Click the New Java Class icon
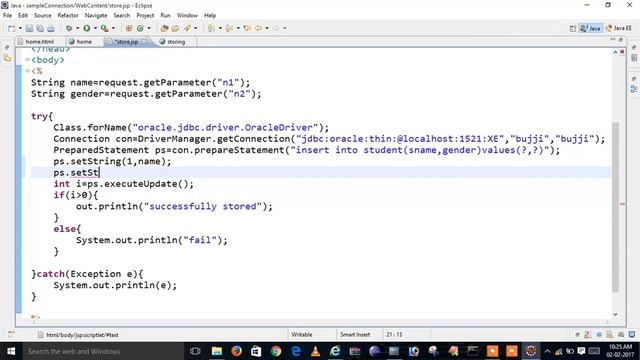The height and width of the screenshot is (360, 640). 140,28
